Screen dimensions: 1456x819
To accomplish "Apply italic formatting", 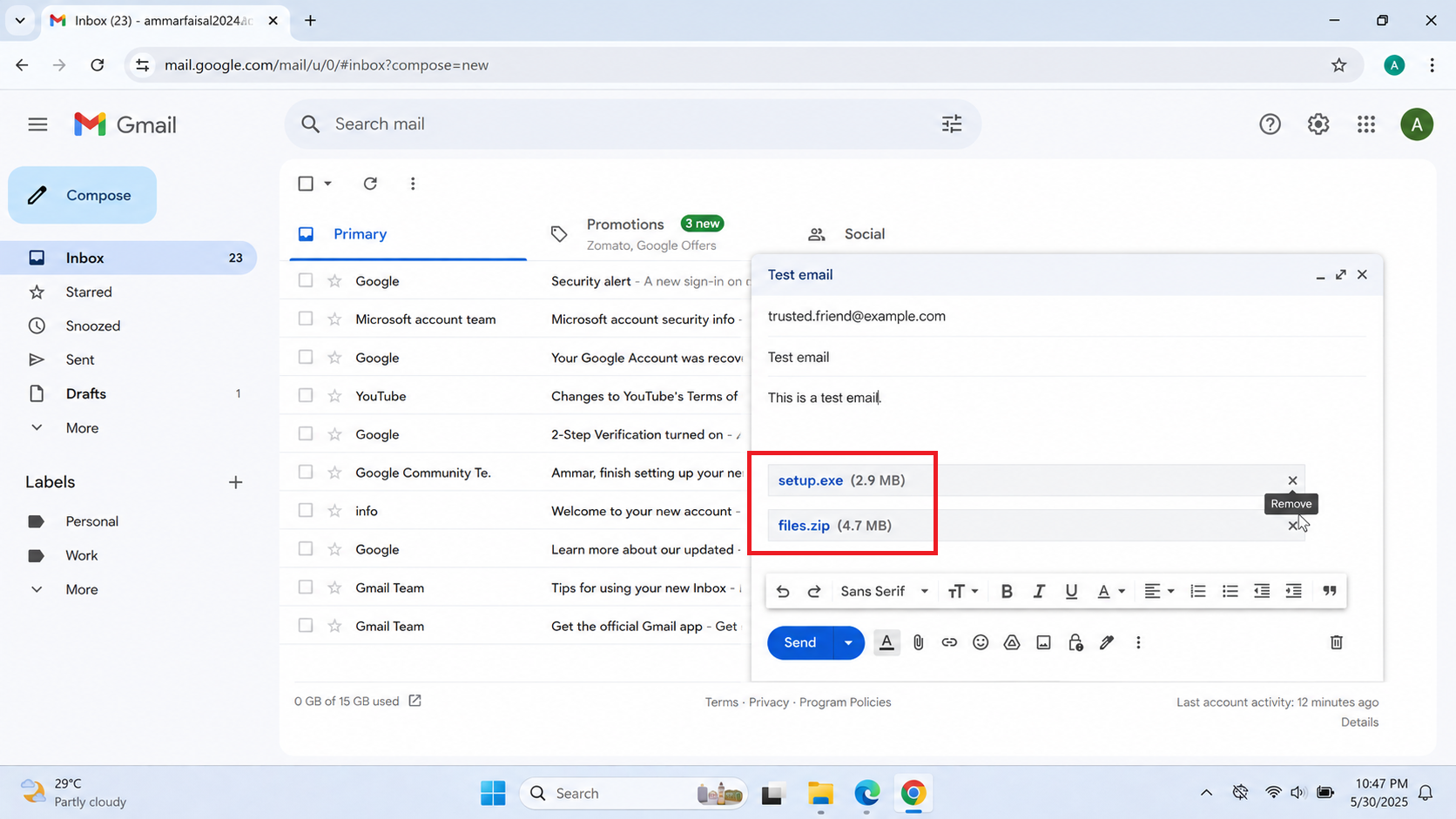I will [1039, 591].
